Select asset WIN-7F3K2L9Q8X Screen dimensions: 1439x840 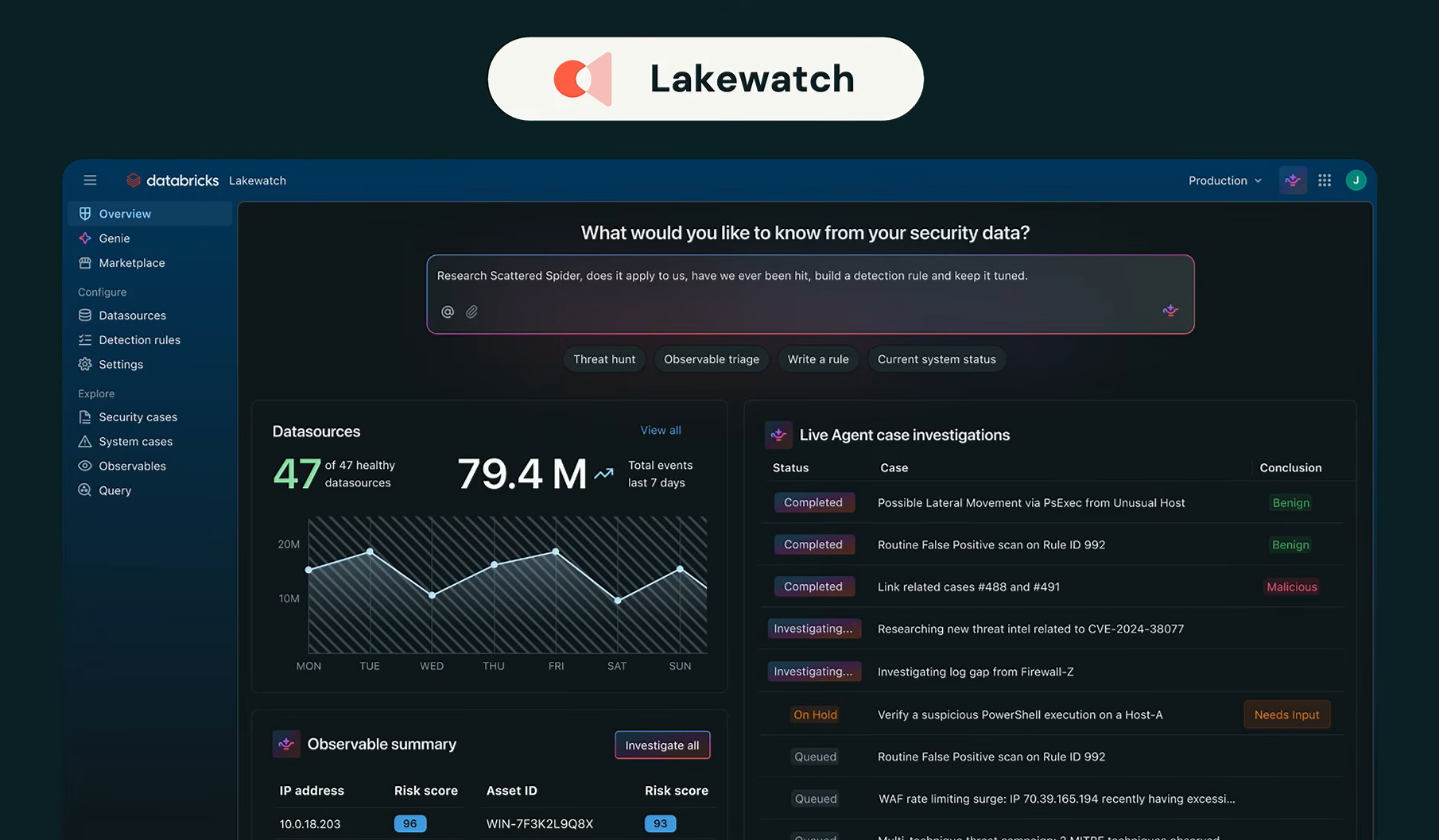coord(540,824)
